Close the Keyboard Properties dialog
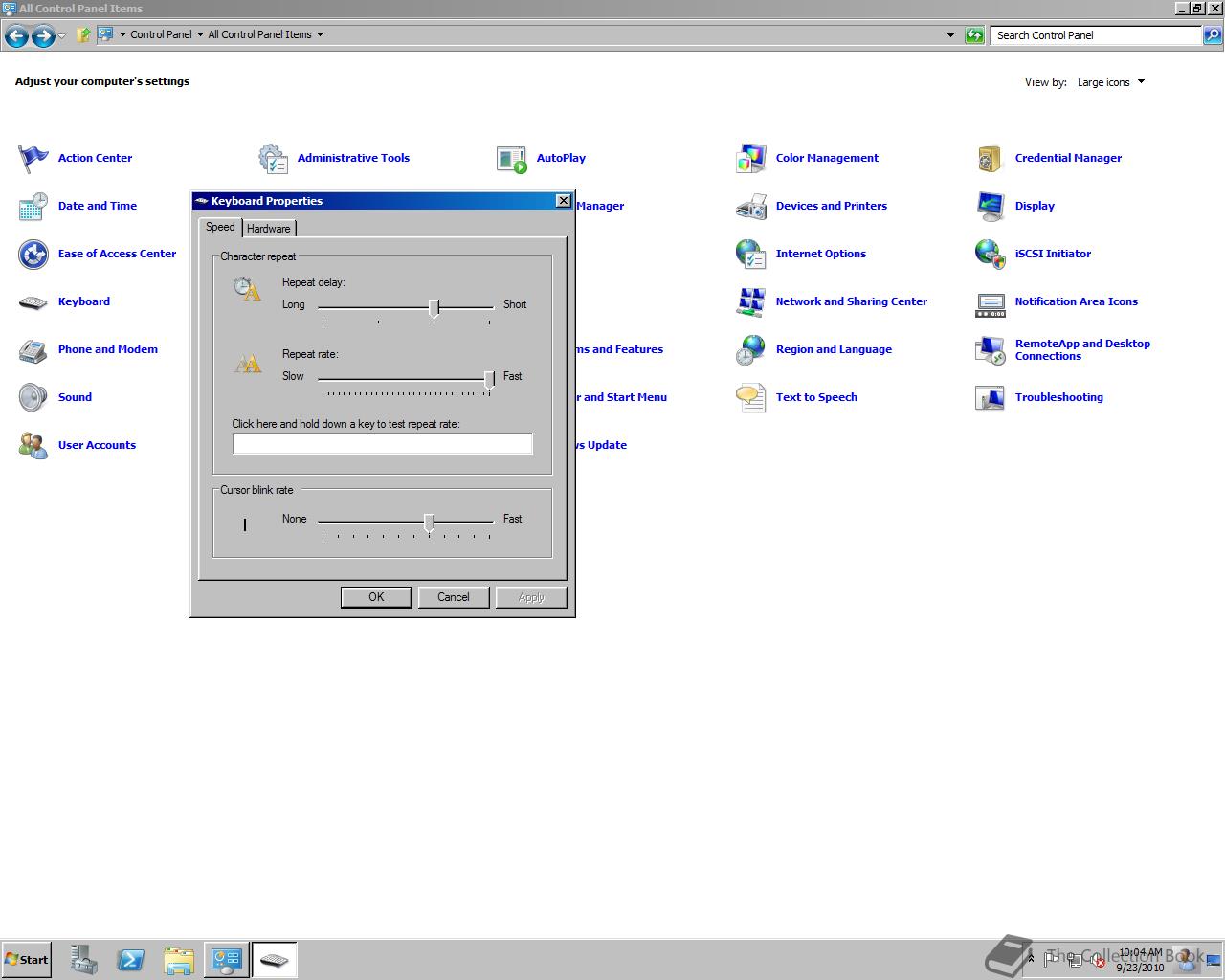1225x980 pixels. [x=564, y=200]
